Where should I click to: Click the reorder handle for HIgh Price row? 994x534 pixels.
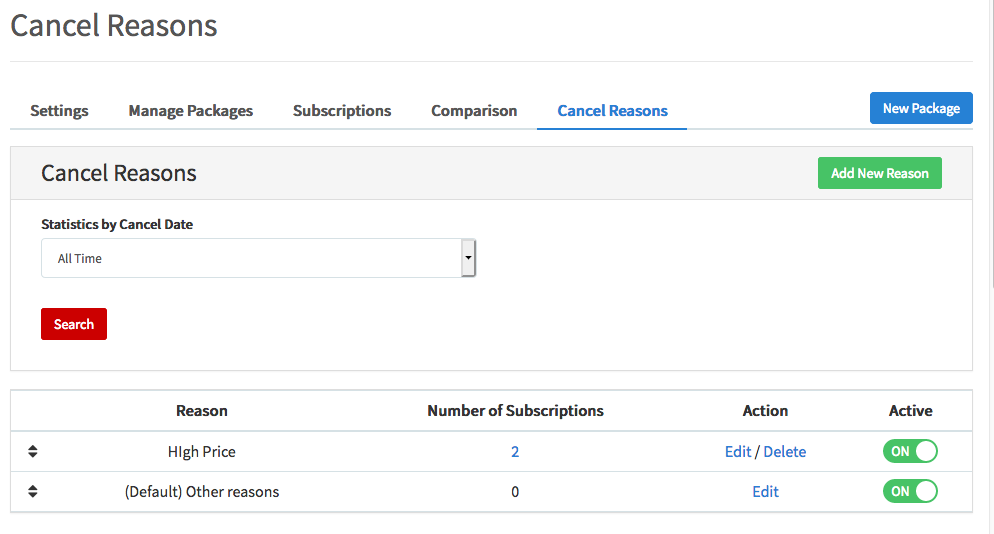coord(32,451)
